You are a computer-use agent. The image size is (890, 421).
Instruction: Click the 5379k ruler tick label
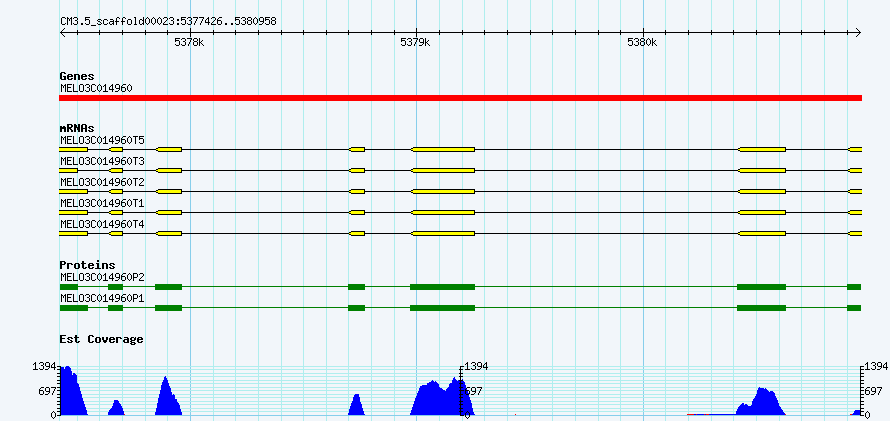click(415, 43)
